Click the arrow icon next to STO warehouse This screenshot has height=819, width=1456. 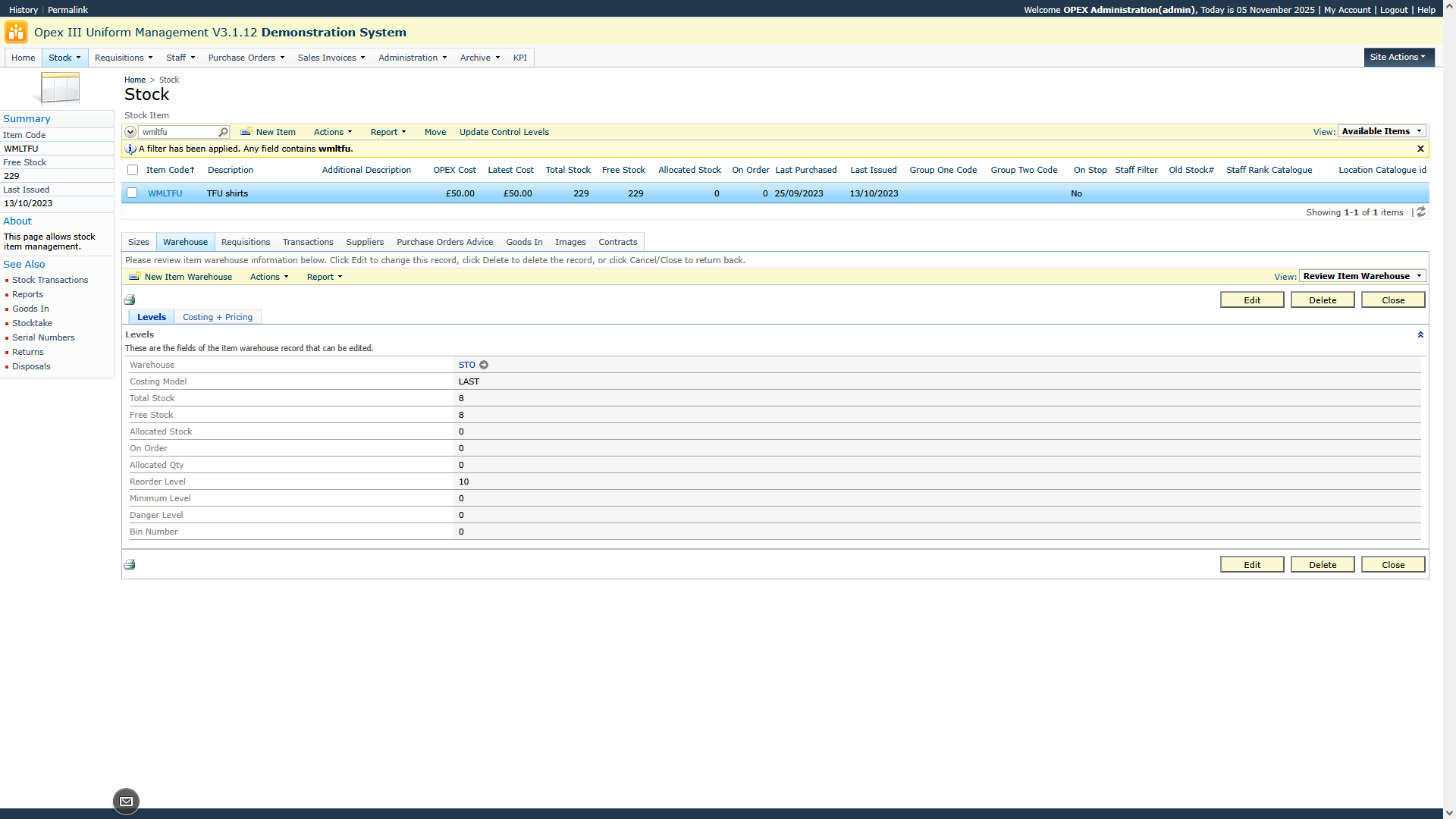[484, 366]
